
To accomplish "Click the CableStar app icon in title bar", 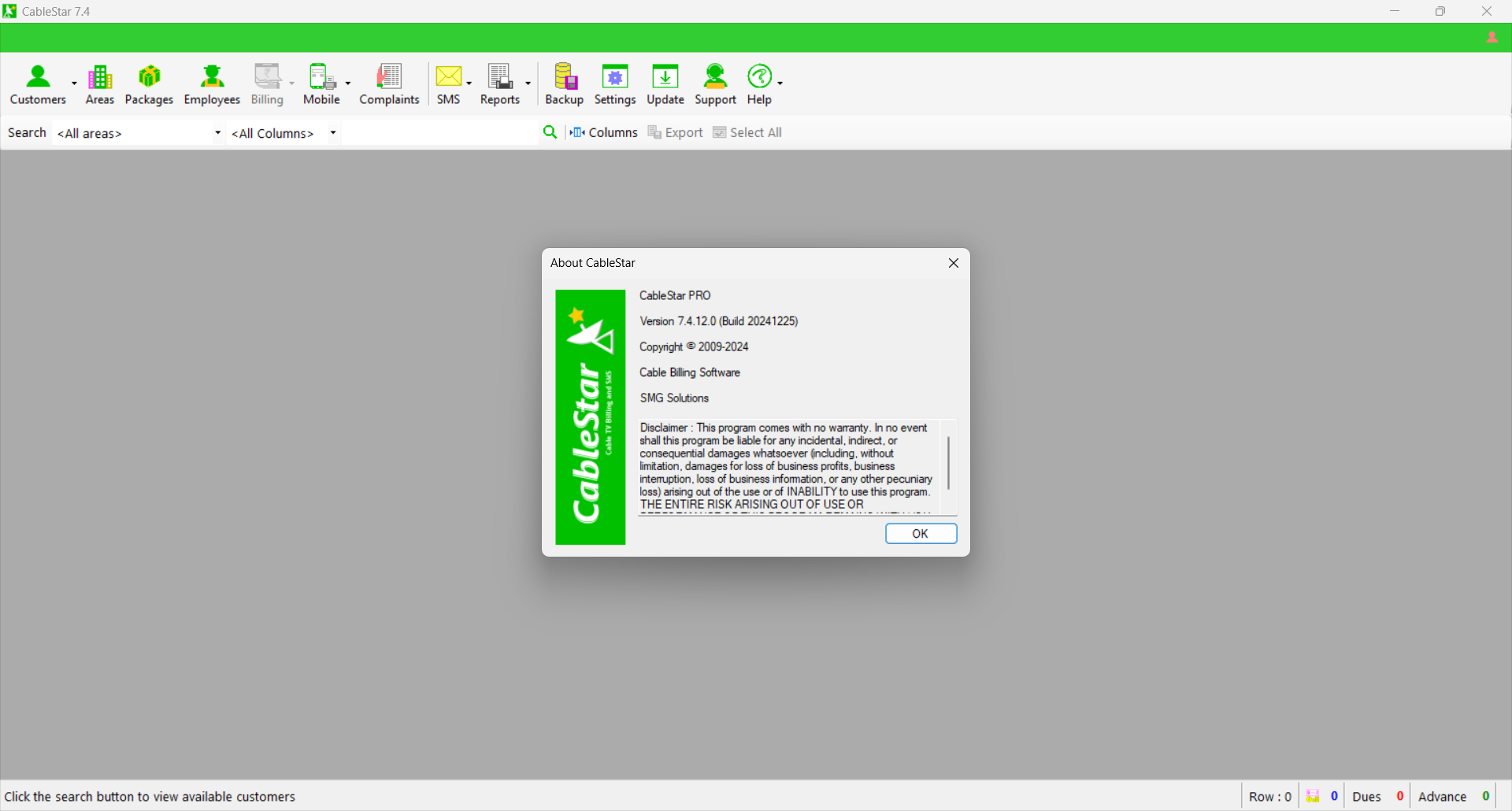I will pos(9,11).
